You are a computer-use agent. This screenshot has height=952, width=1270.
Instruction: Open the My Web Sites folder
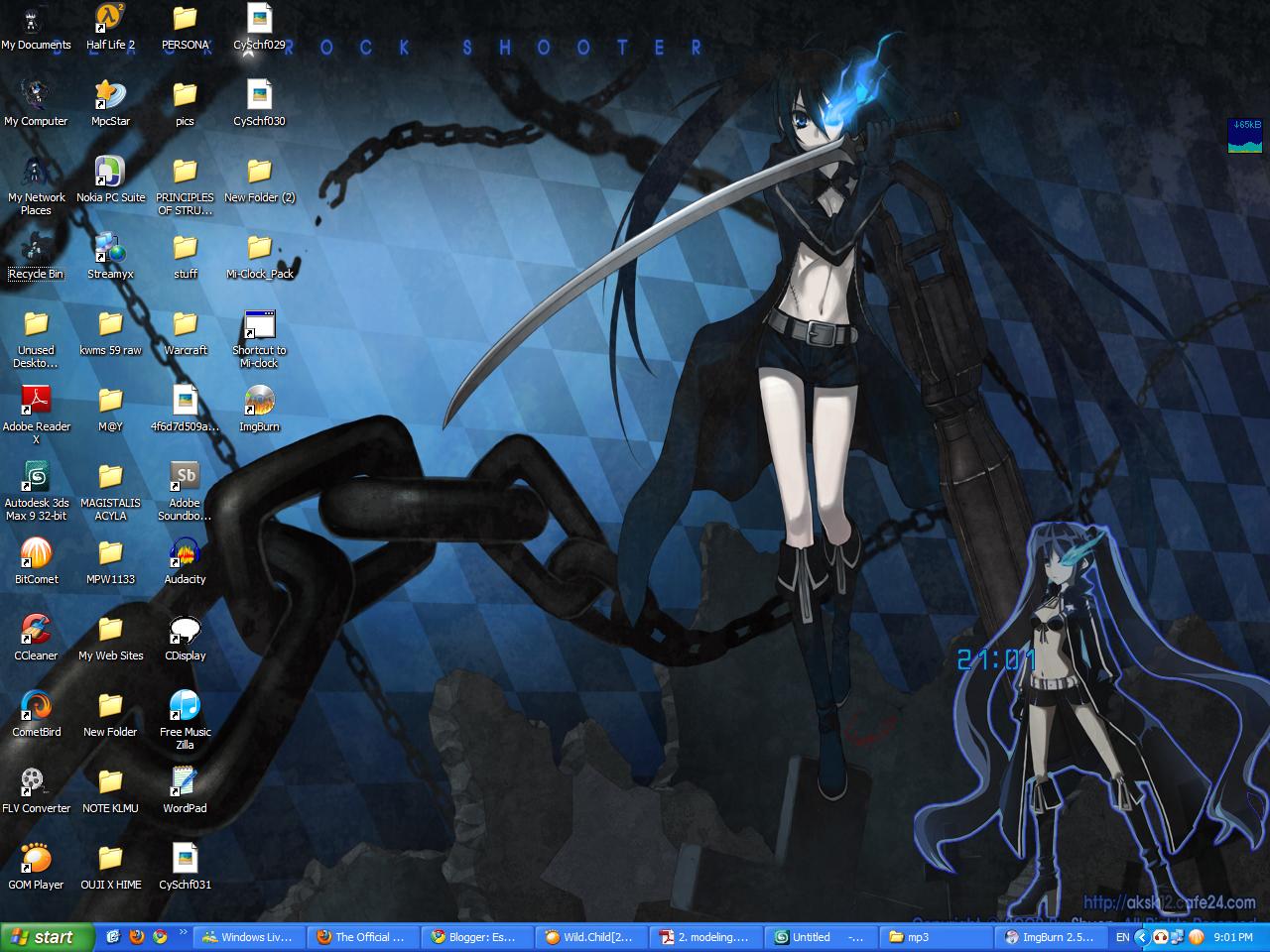(110, 639)
